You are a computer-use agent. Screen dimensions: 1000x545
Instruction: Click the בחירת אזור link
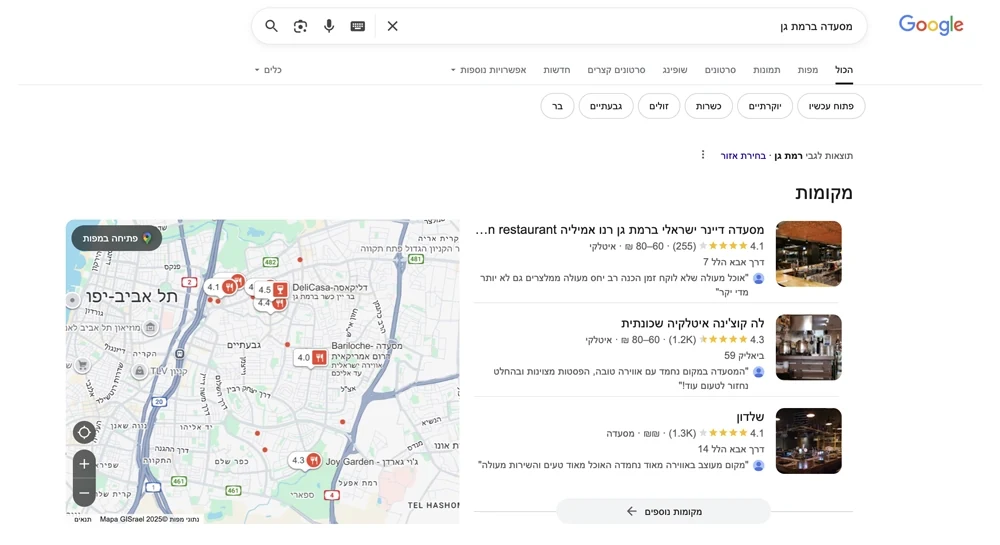coord(743,156)
